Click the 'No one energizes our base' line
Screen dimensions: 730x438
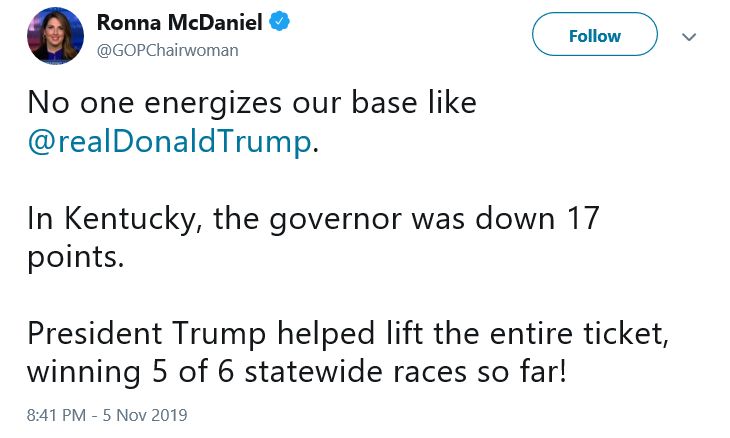click(252, 103)
